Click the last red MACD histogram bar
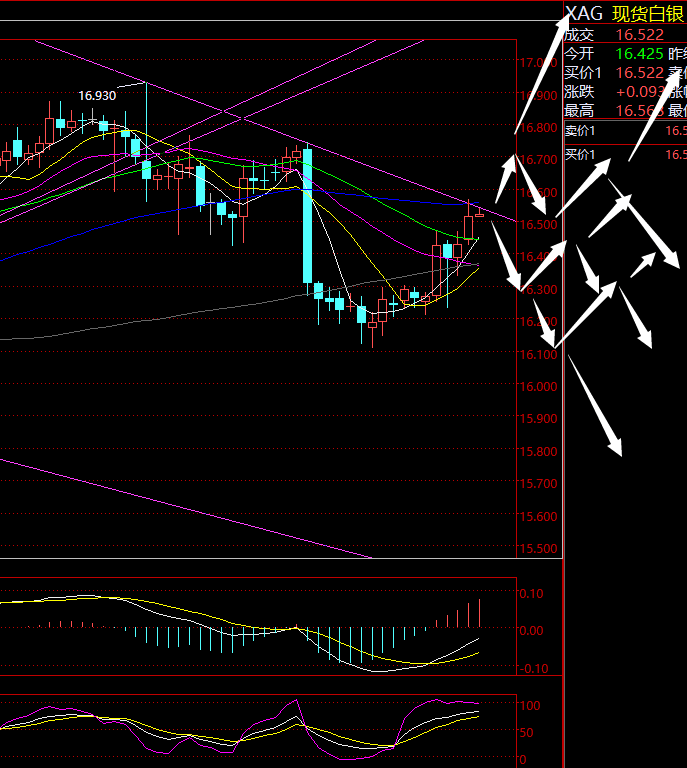This screenshot has width=687, height=768. tap(479, 613)
